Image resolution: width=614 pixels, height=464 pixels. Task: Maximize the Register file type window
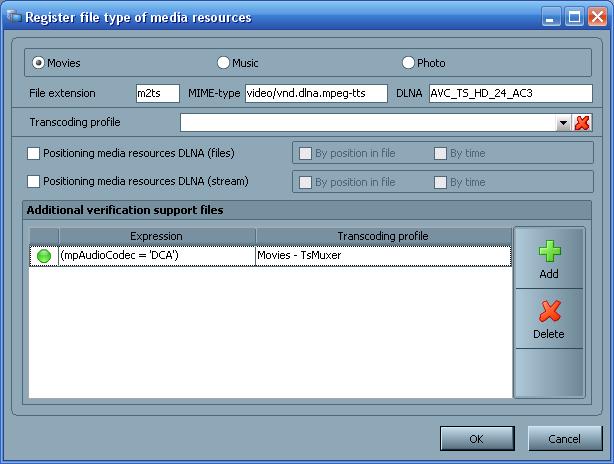(574, 17)
